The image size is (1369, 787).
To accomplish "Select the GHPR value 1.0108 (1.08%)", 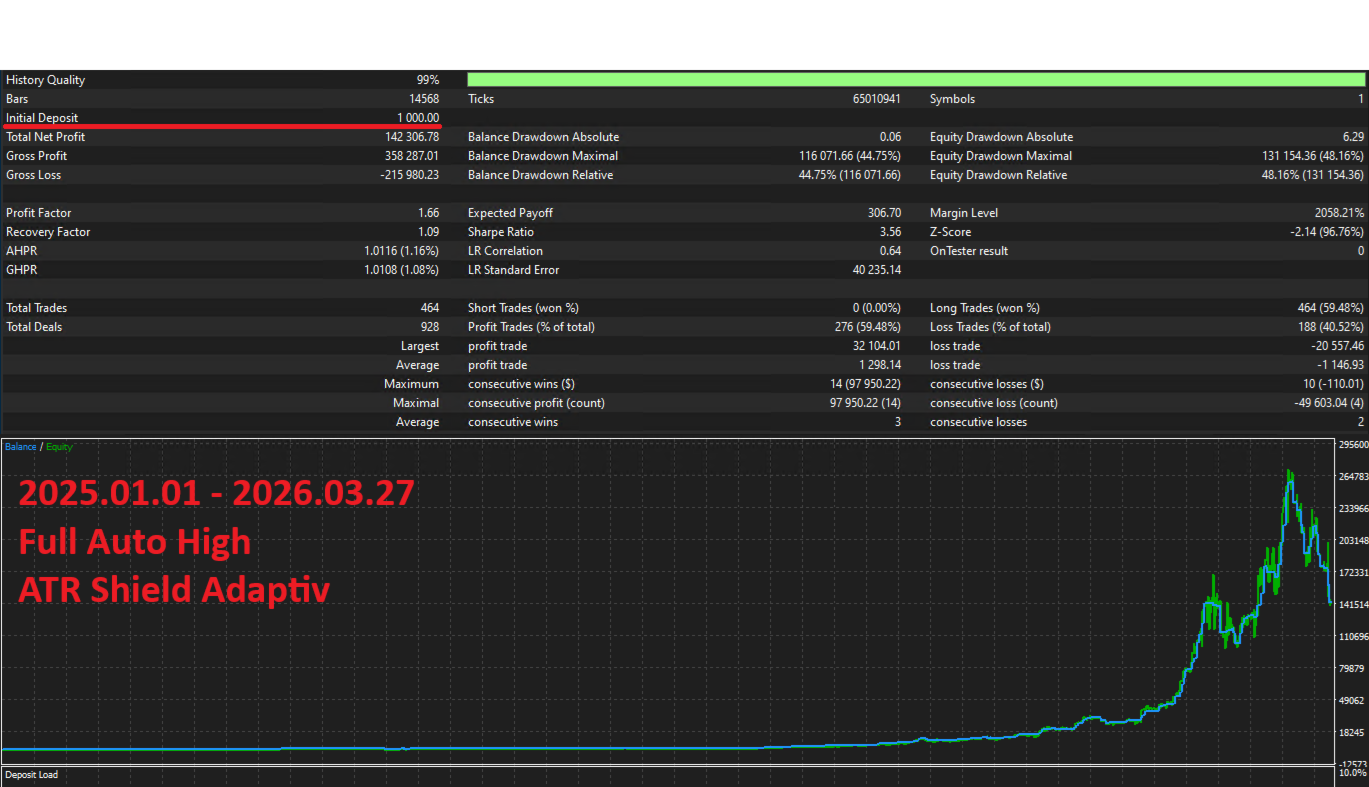I will point(402,270).
